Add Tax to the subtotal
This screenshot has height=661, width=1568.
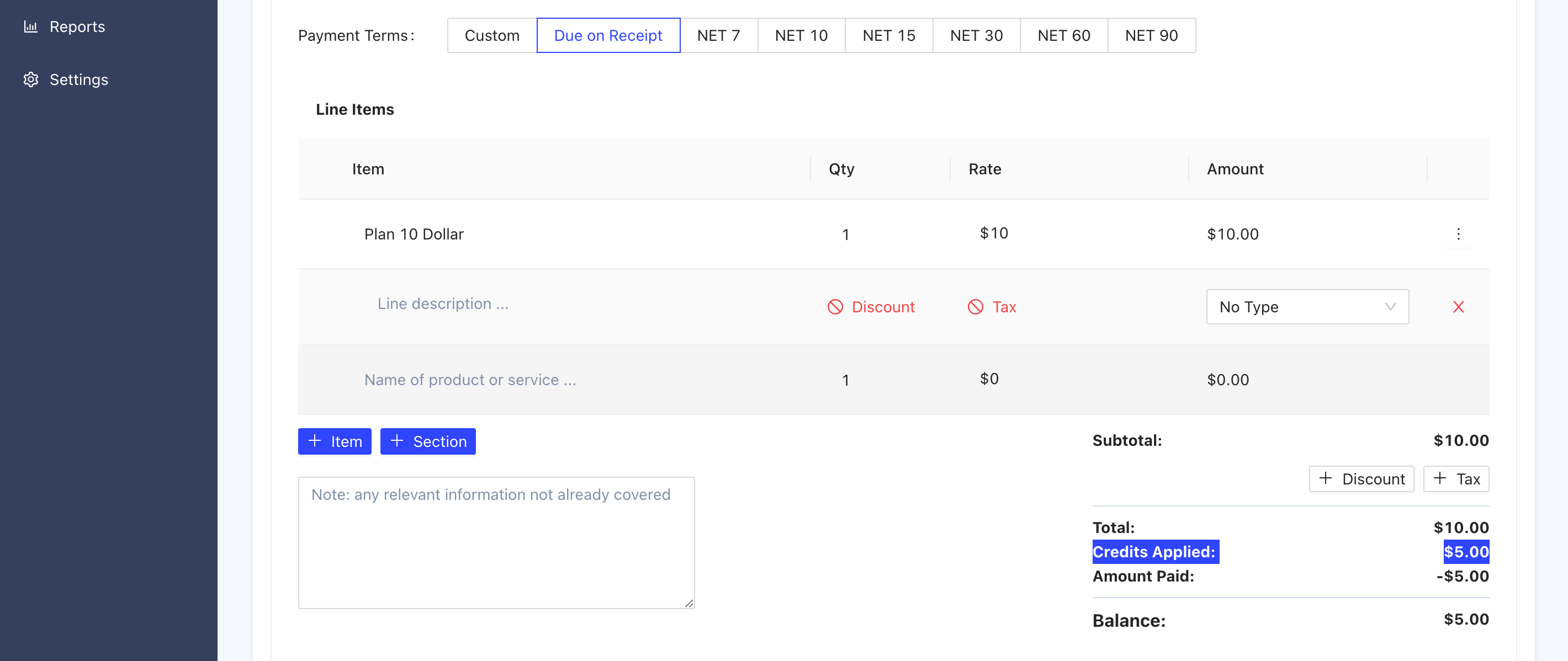[x=1455, y=479]
